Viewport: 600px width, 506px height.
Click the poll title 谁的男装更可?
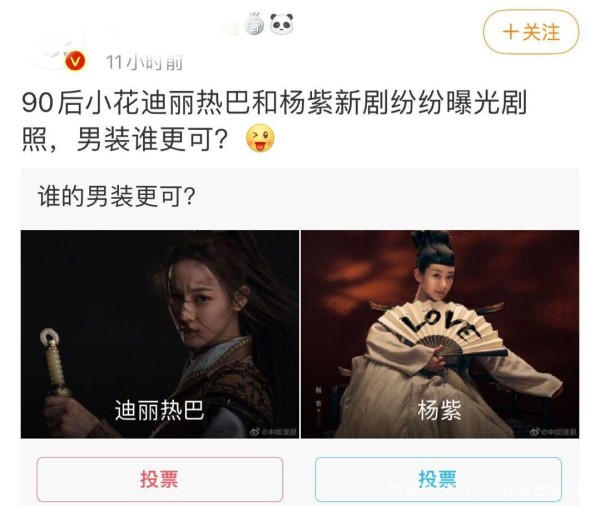click(x=117, y=196)
